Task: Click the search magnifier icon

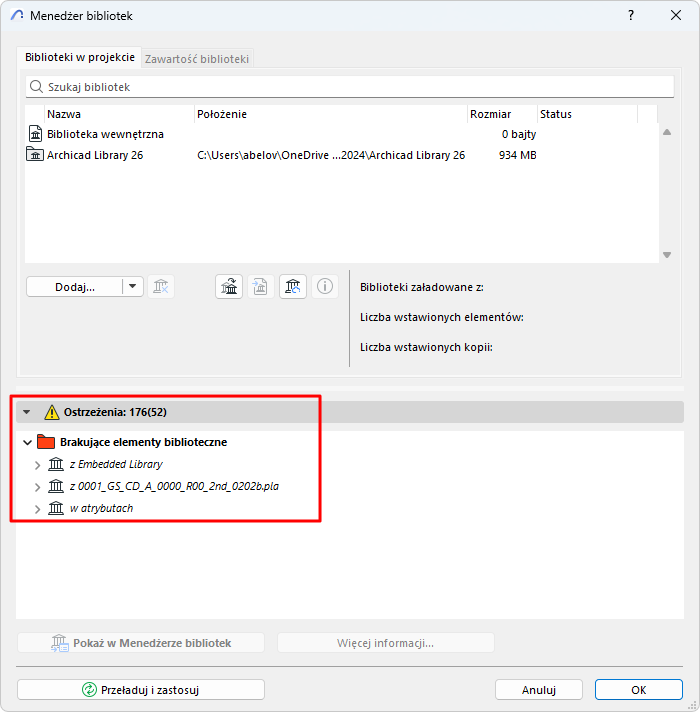Action: (x=36, y=87)
